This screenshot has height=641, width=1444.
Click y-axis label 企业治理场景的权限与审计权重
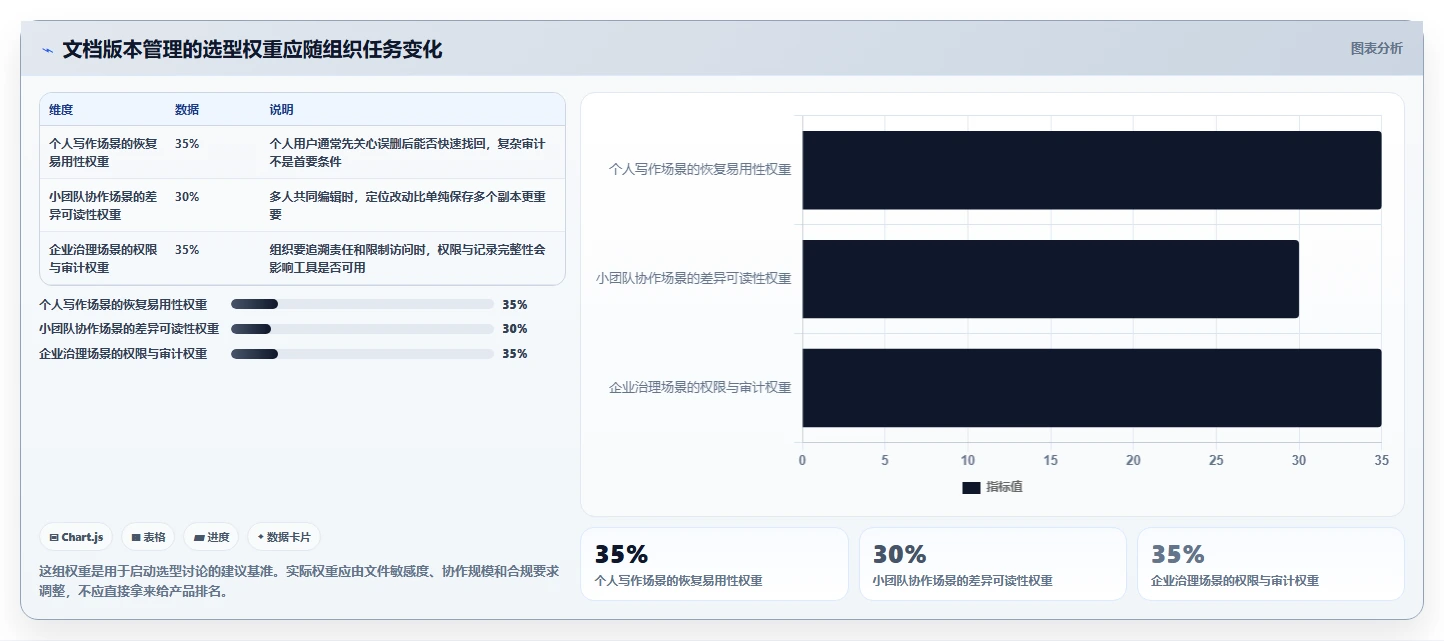pyautogui.click(x=700, y=388)
